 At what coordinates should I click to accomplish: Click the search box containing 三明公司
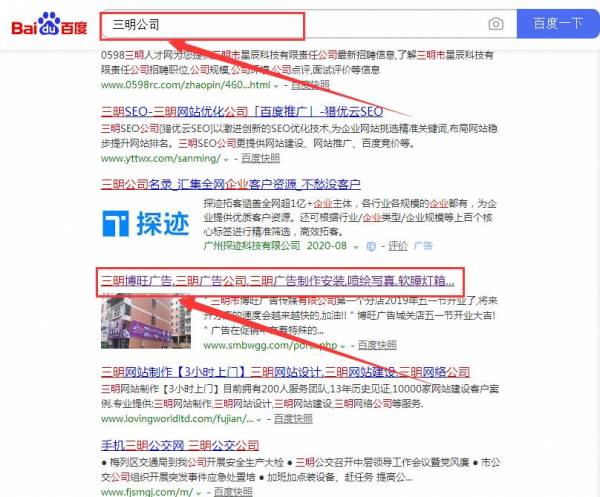click(x=290, y=23)
